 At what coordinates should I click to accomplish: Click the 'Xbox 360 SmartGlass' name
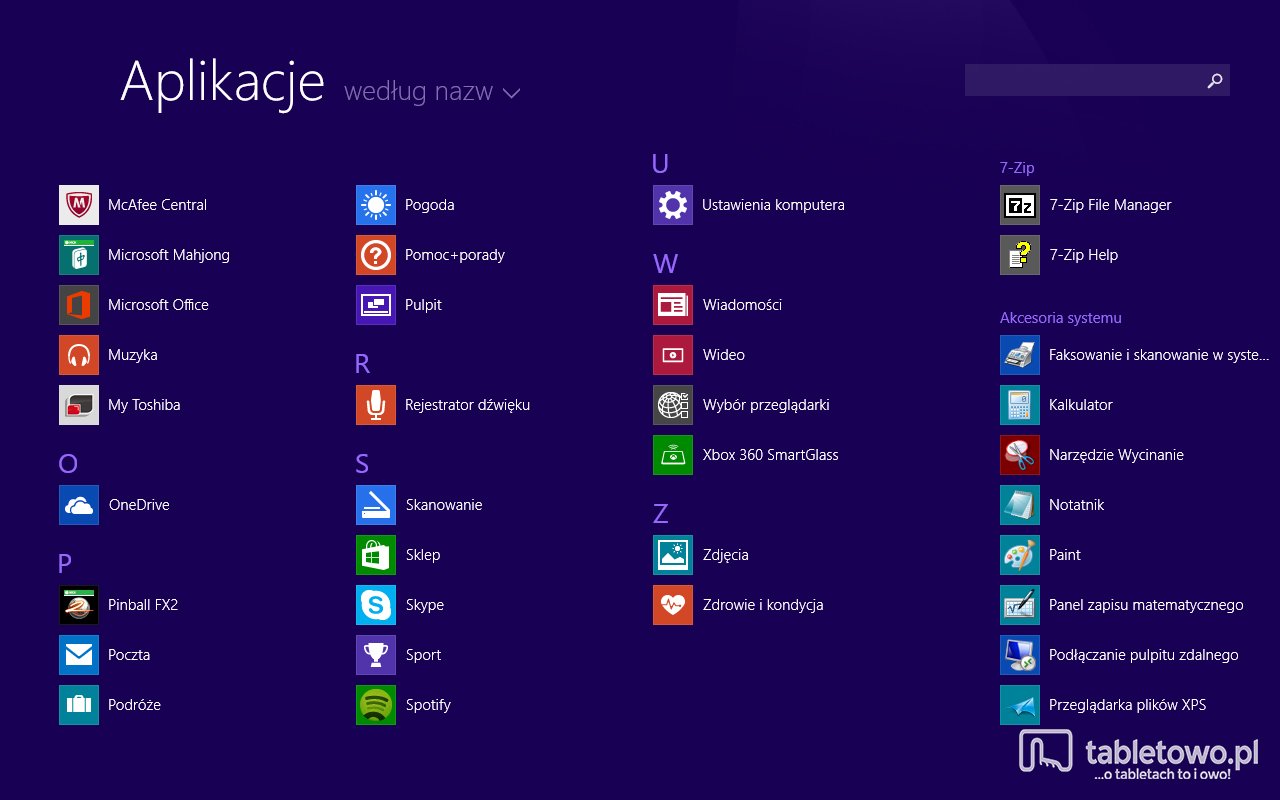[770, 455]
